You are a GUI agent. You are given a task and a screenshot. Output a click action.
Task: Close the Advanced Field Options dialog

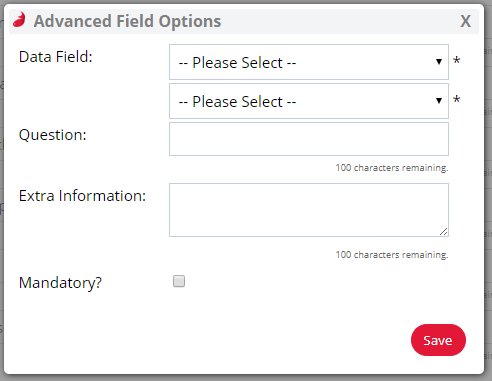point(465,21)
